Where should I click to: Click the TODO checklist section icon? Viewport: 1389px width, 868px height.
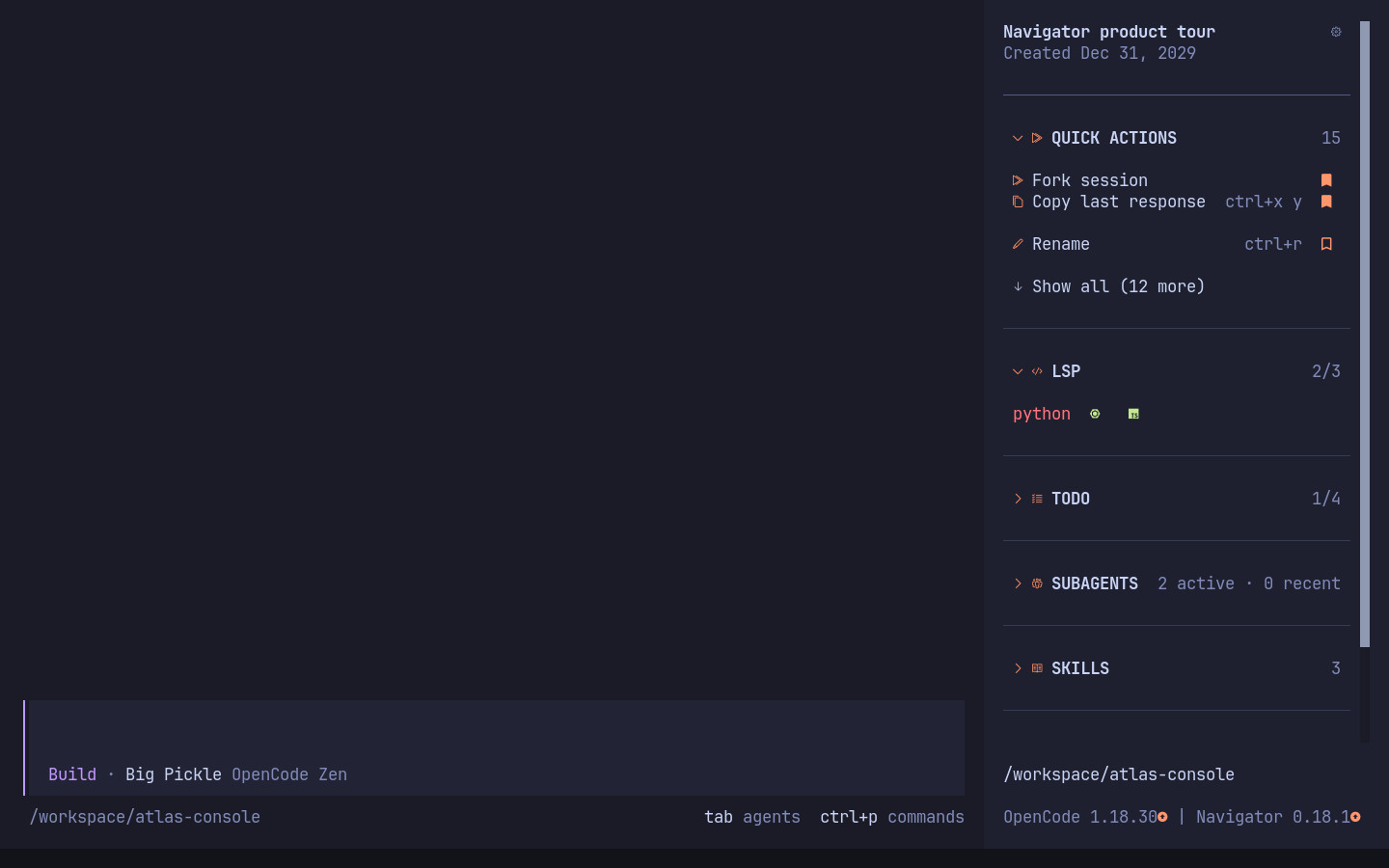(1037, 499)
